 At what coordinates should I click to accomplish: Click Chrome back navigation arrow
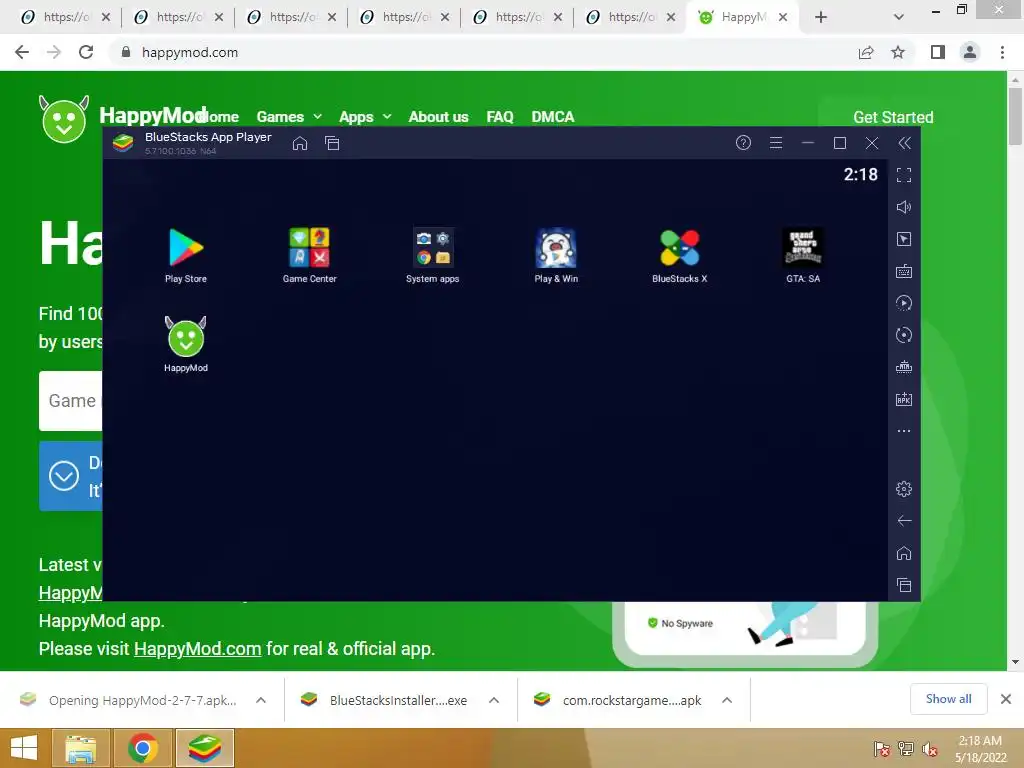[22, 52]
